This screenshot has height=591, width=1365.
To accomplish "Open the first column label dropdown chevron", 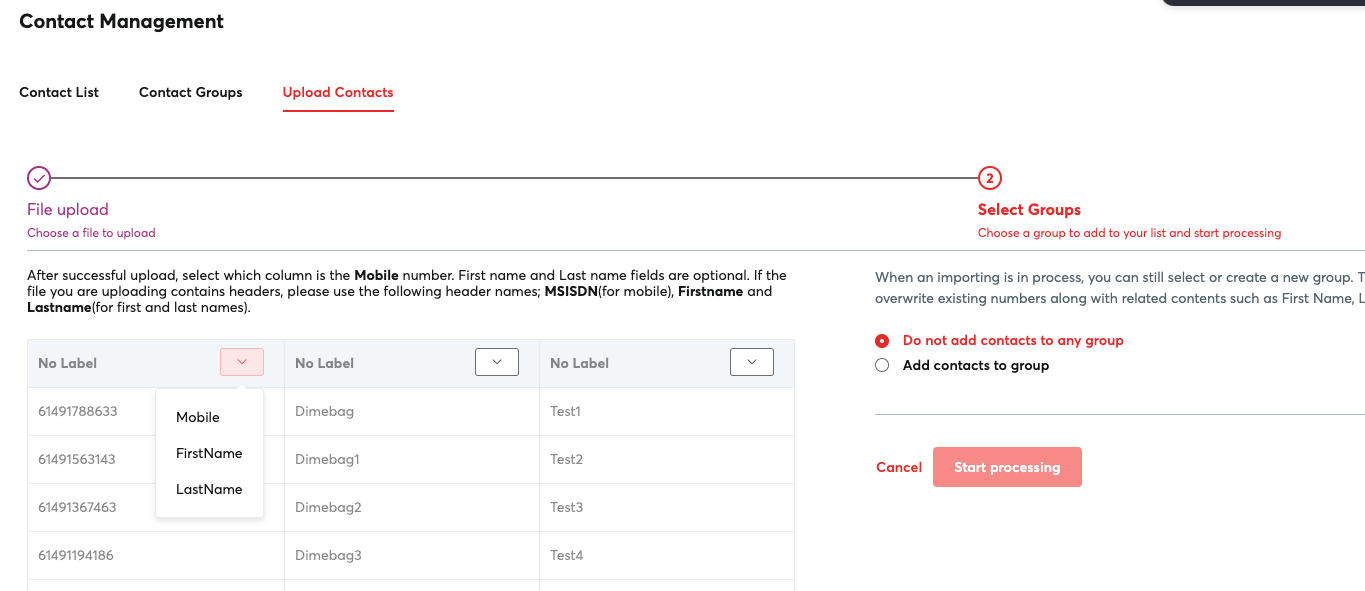I will coord(241,362).
